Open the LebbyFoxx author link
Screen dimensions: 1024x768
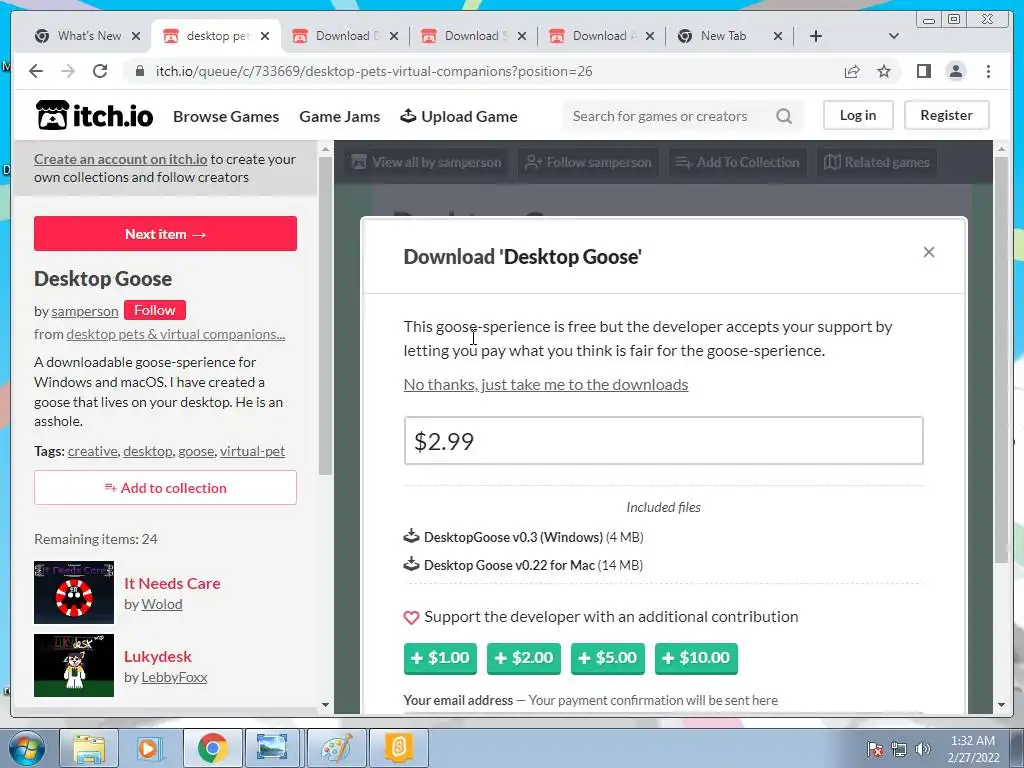(174, 677)
